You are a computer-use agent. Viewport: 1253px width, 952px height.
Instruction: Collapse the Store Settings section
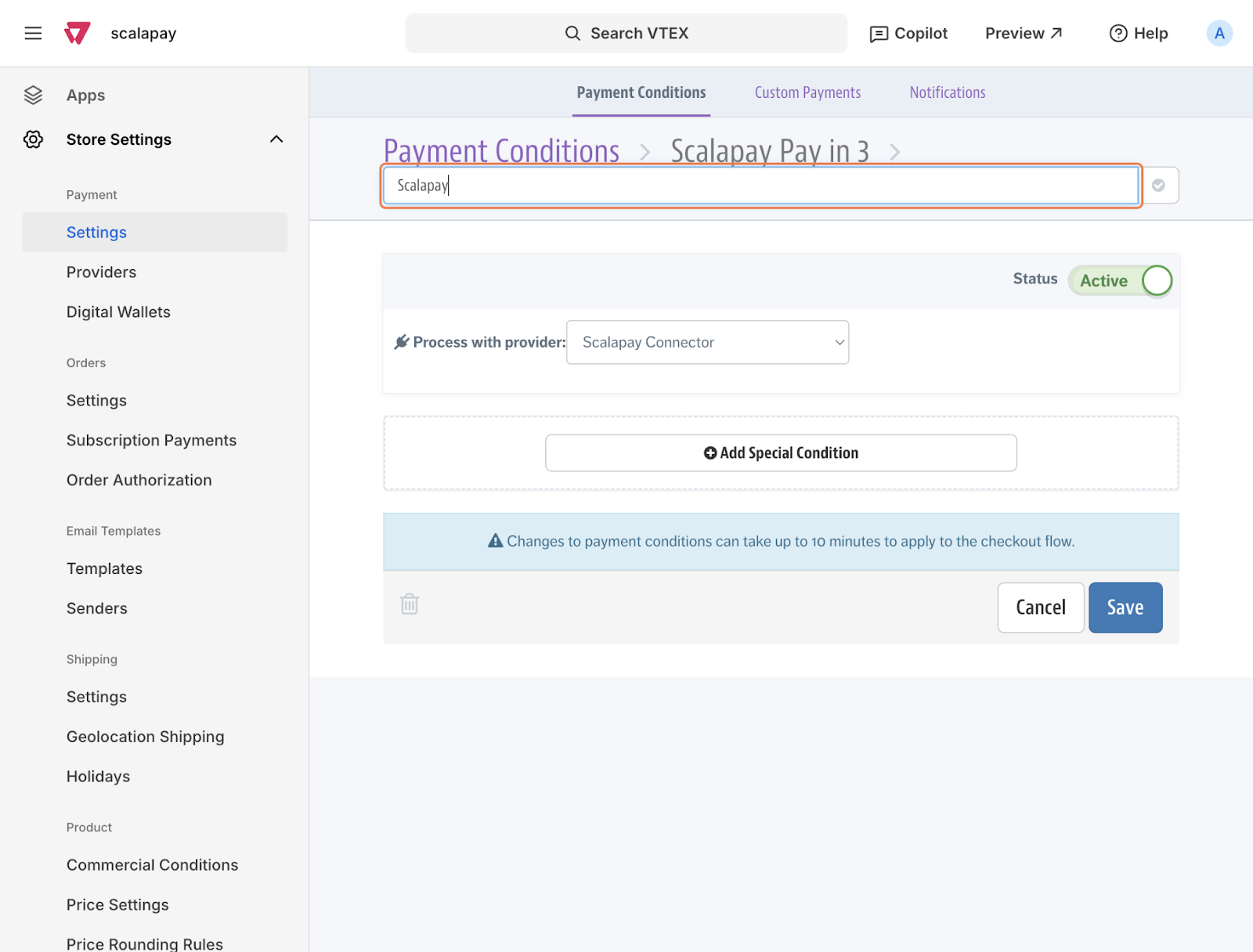(276, 139)
